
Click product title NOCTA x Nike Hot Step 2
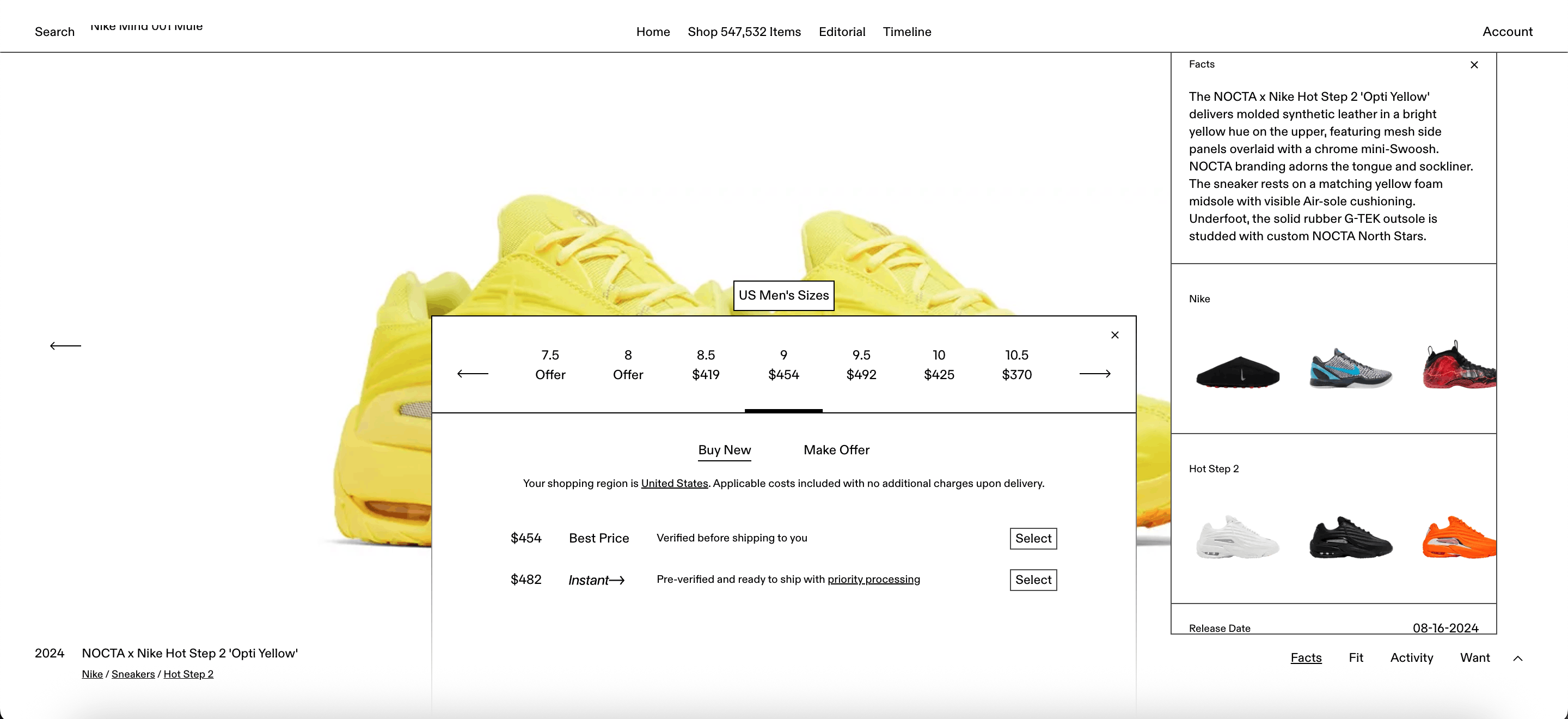(189, 653)
